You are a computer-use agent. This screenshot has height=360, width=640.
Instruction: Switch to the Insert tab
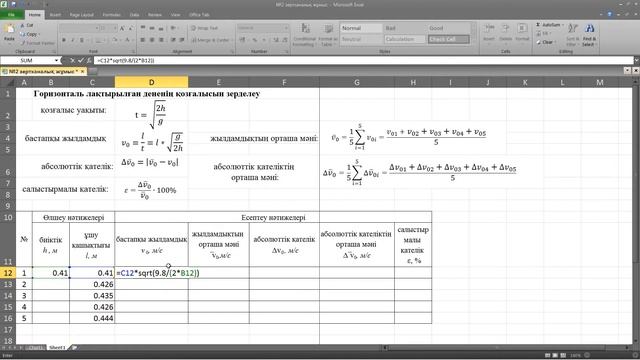(x=55, y=15)
